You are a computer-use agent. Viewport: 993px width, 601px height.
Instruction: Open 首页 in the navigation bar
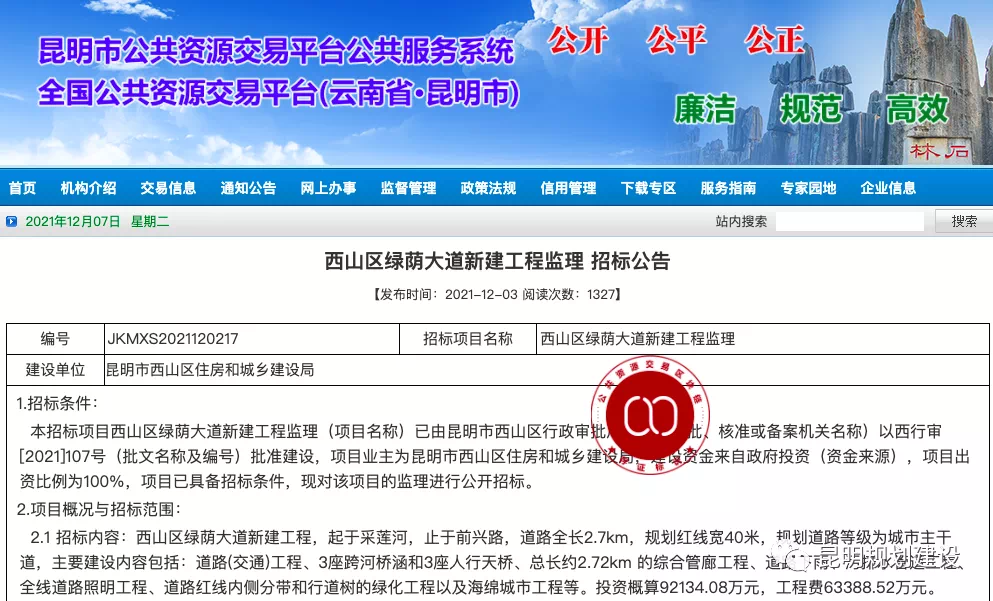[22, 188]
